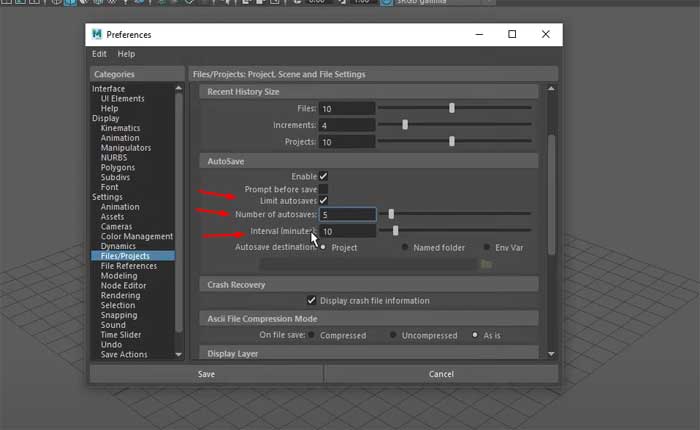Click the folder browse icon for autosave destination
The width and height of the screenshot is (700, 430).
tap(487, 264)
